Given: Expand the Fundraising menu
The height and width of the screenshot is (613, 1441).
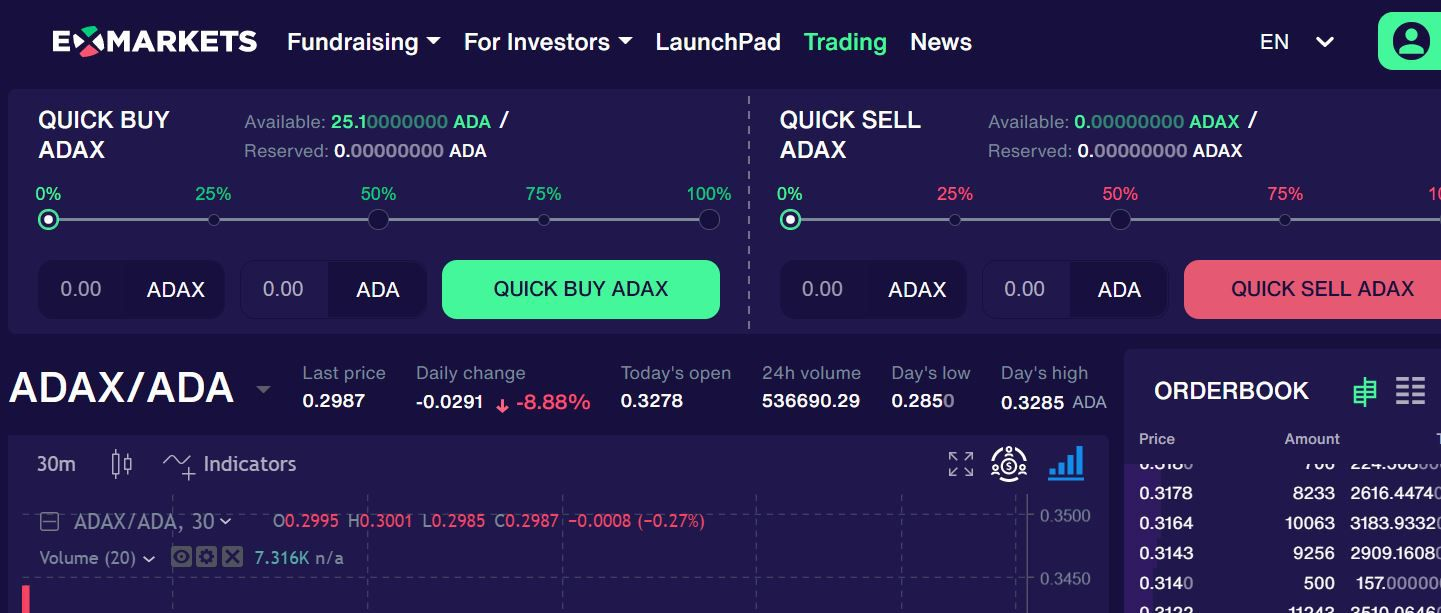Looking at the screenshot, I should pos(364,42).
